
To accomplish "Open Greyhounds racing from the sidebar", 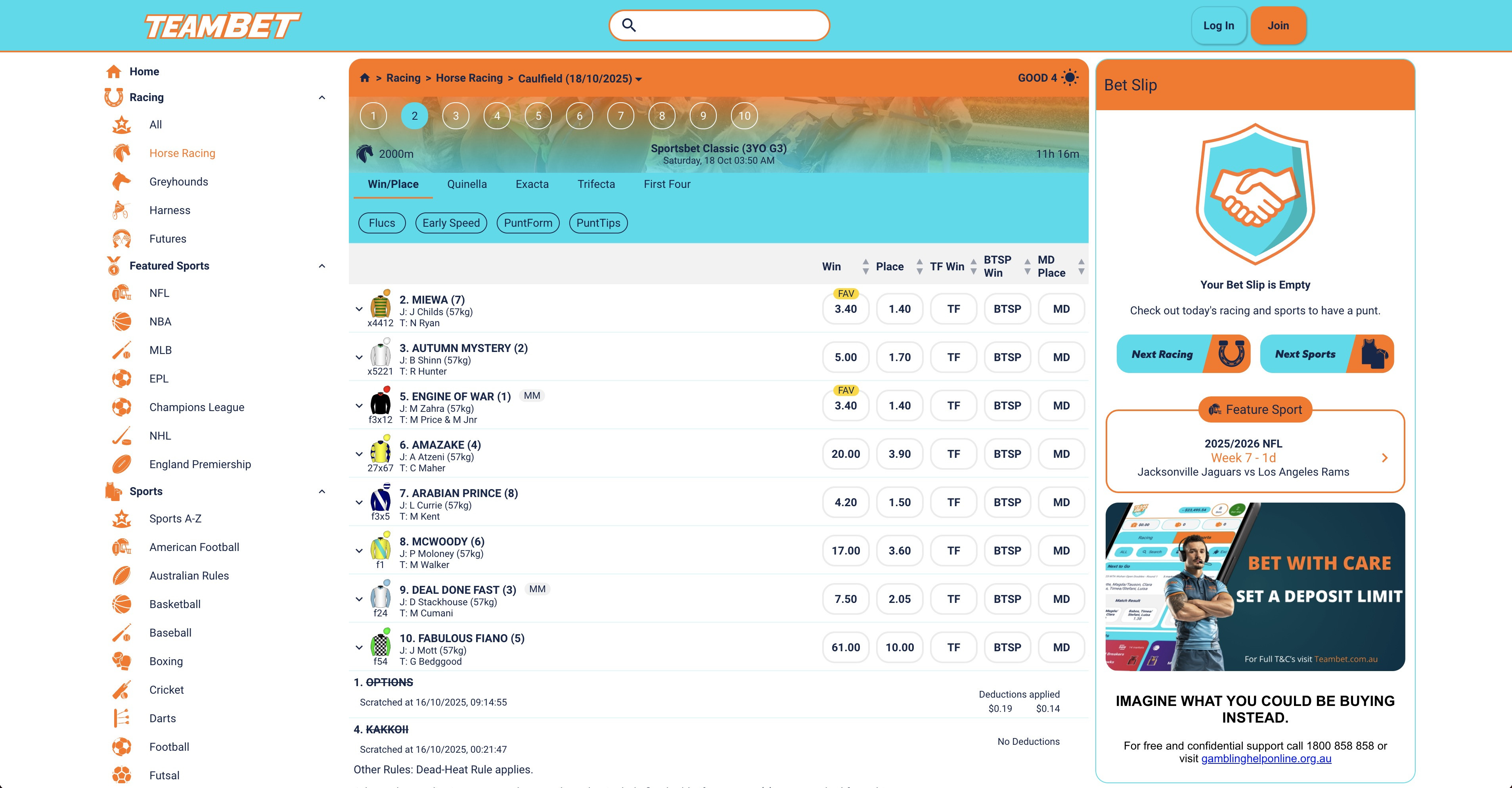I will (x=178, y=182).
